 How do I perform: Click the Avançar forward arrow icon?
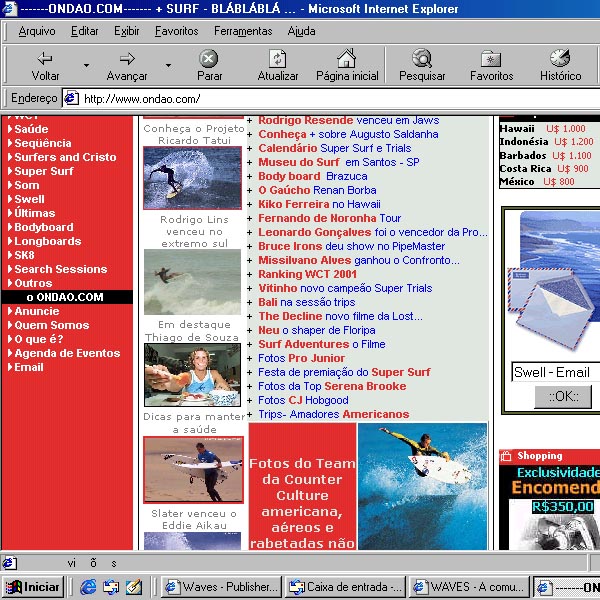click(x=127, y=59)
